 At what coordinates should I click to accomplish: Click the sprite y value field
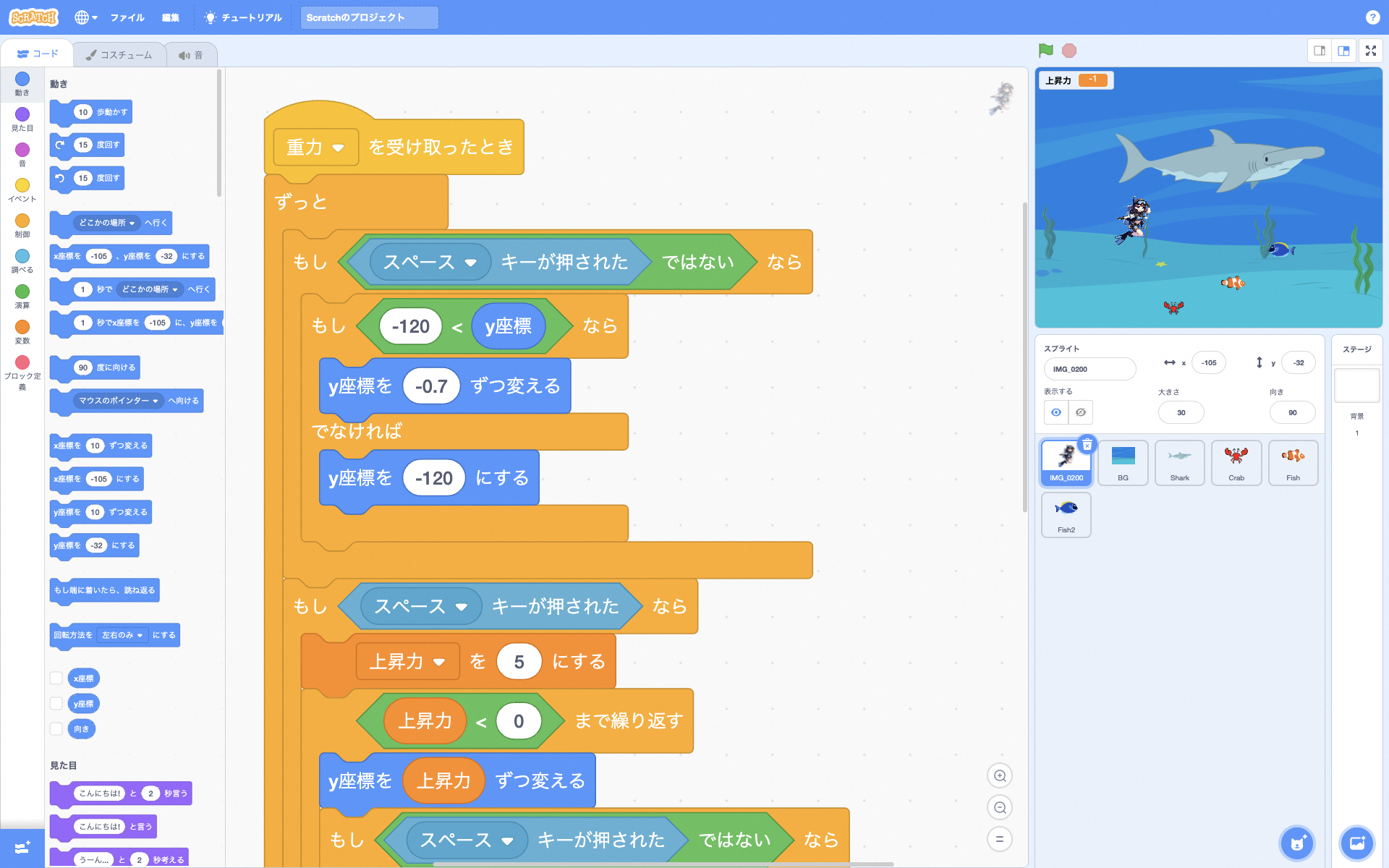pos(1299,362)
